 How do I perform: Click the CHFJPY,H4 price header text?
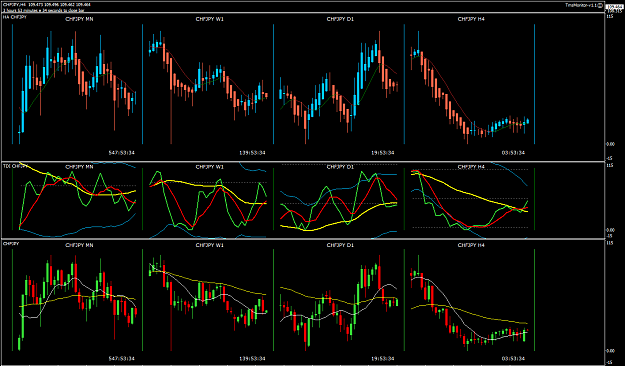point(46,5)
